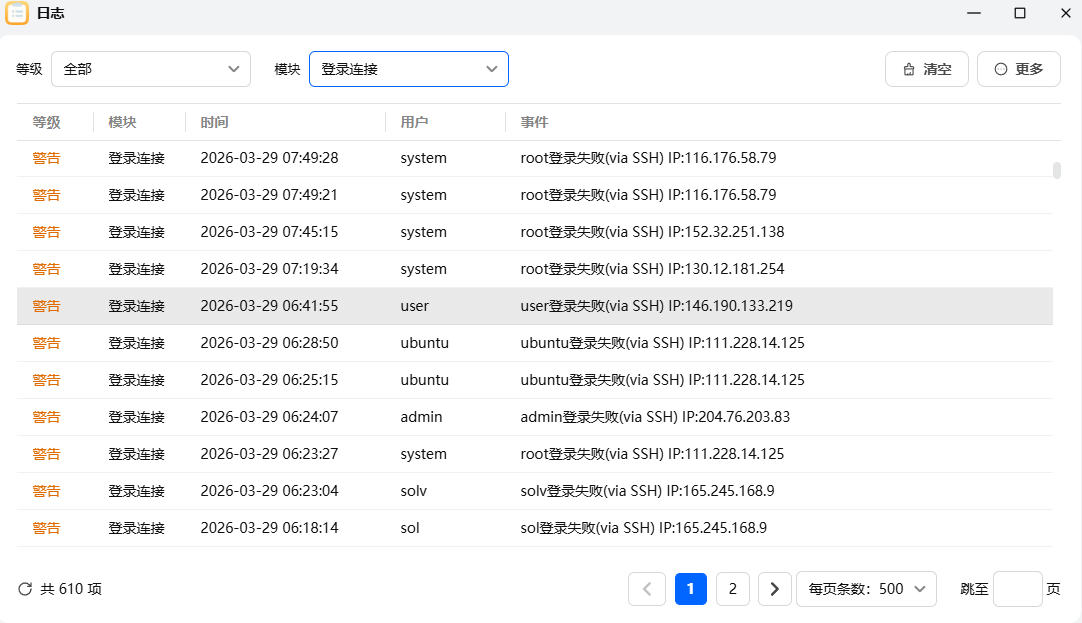Click the 日志 app icon in title bar
This screenshot has width=1082, height=623.
[17, 13]
